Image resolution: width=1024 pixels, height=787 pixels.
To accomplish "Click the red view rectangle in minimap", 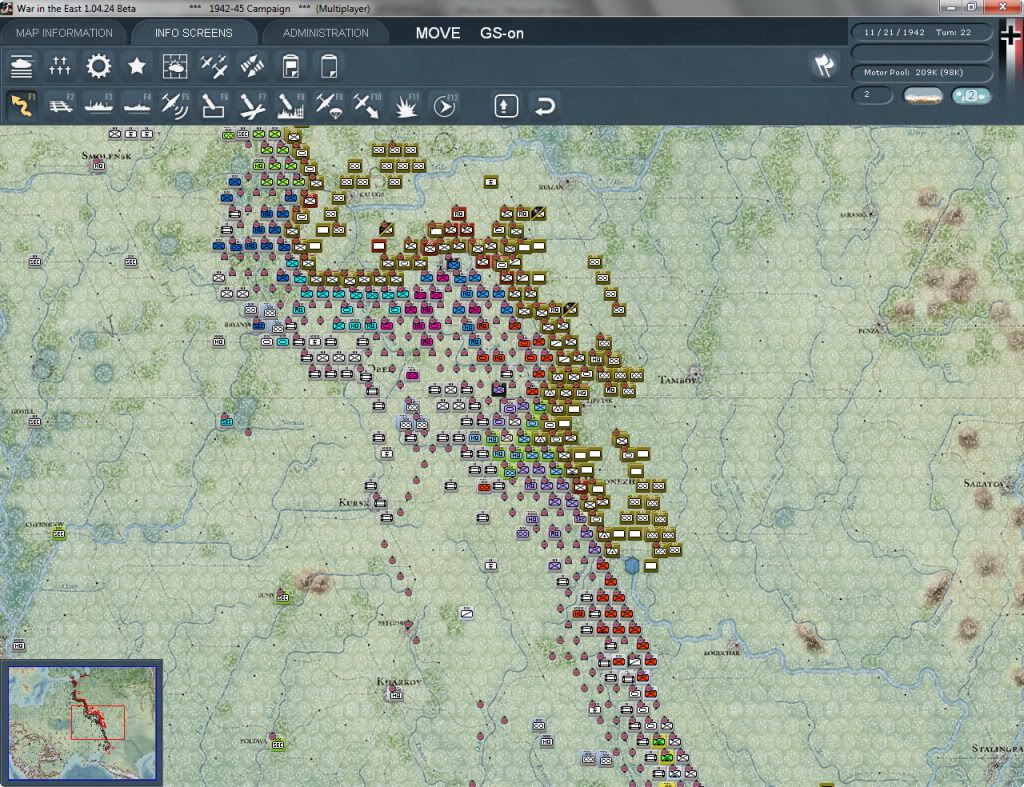I will [x=97, y=722].
